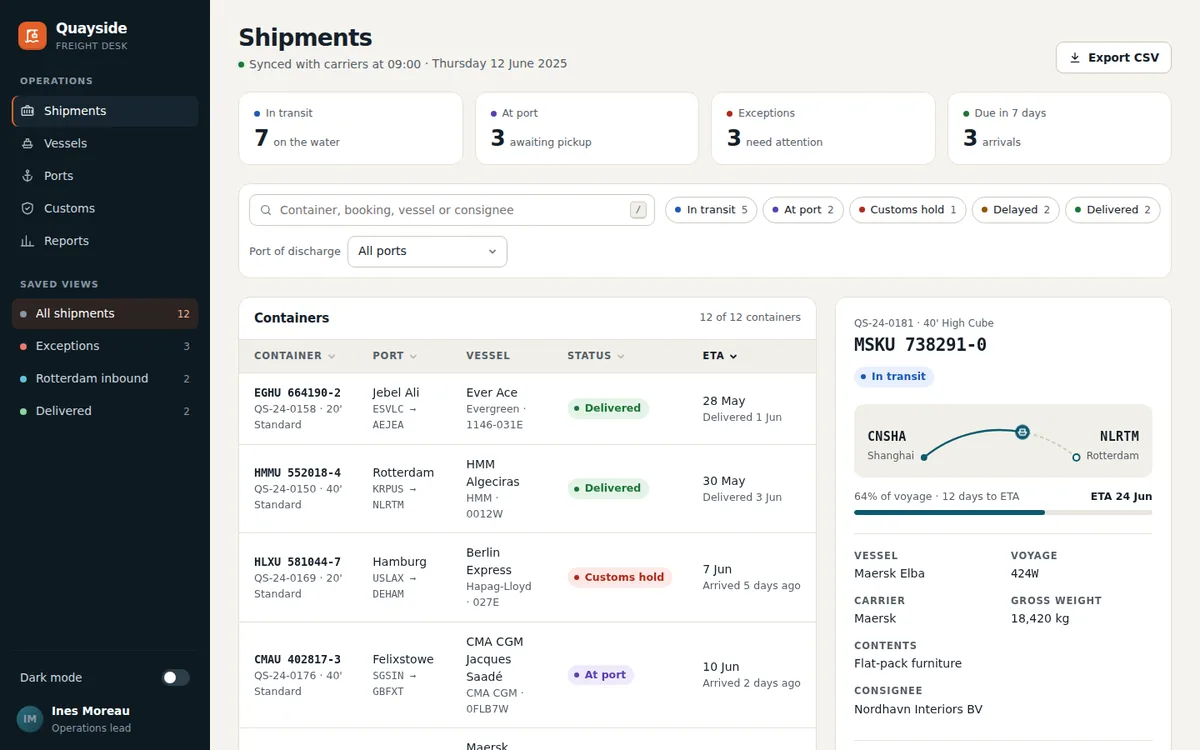Click the In transit badge in detail panel
This screenshot has height=750, width=1200.
pyautogui.click(x=894, y=377)
